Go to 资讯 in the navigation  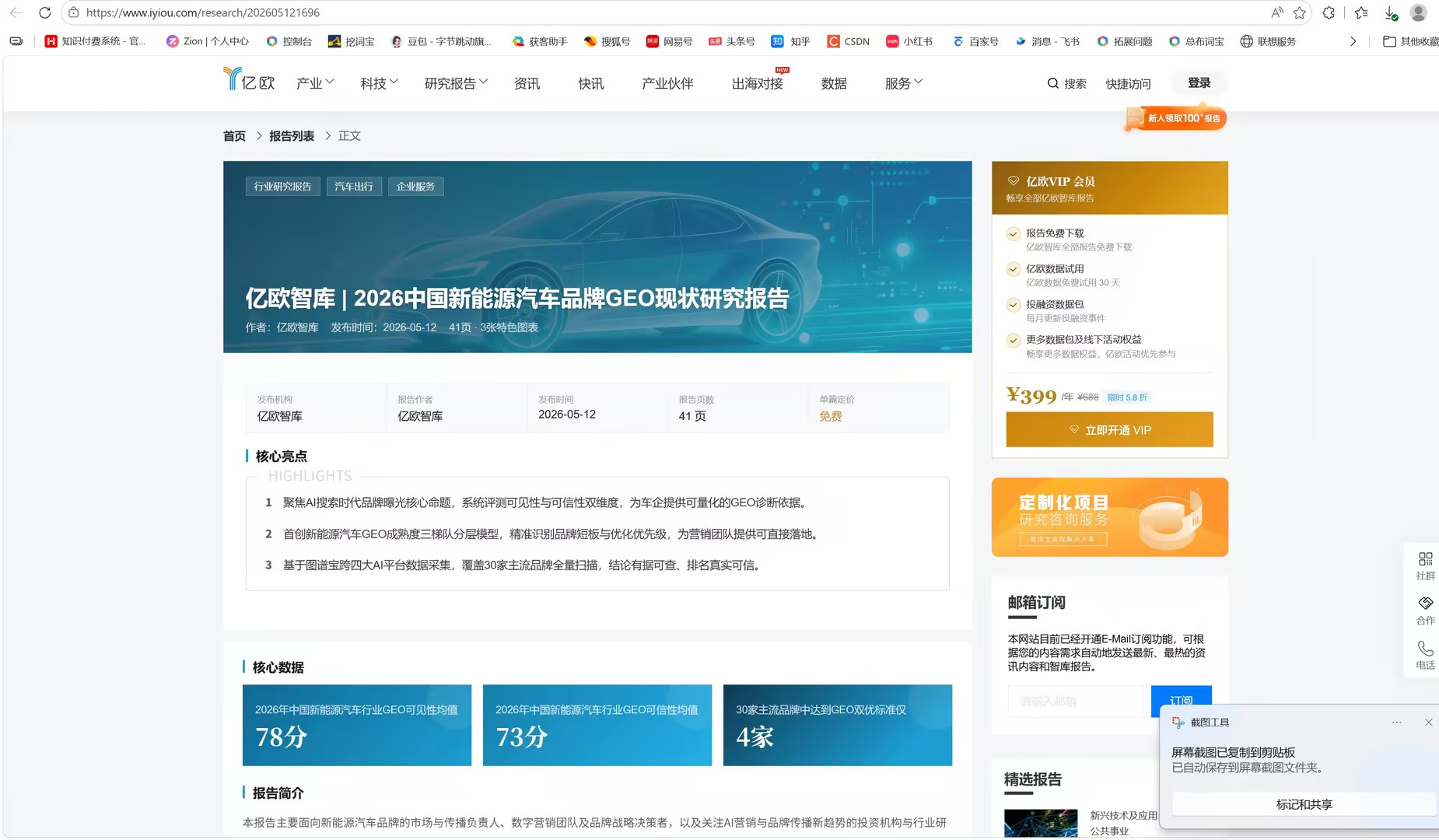coord(527,83)
